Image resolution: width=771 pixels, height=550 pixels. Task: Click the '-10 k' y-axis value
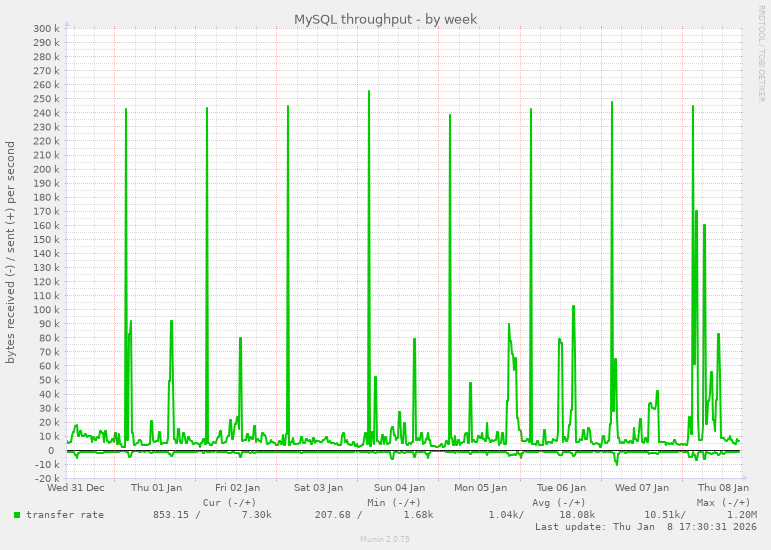click(48, 464)
